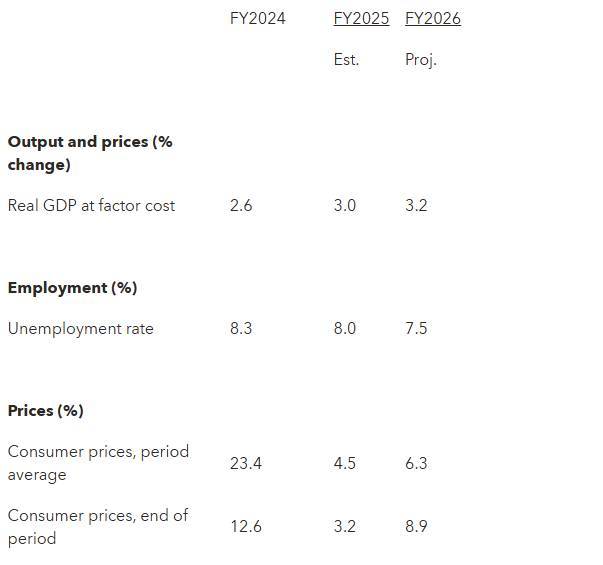603x565 pixels.
Task: Select the Prices (%) section heading
Action: 45,411
